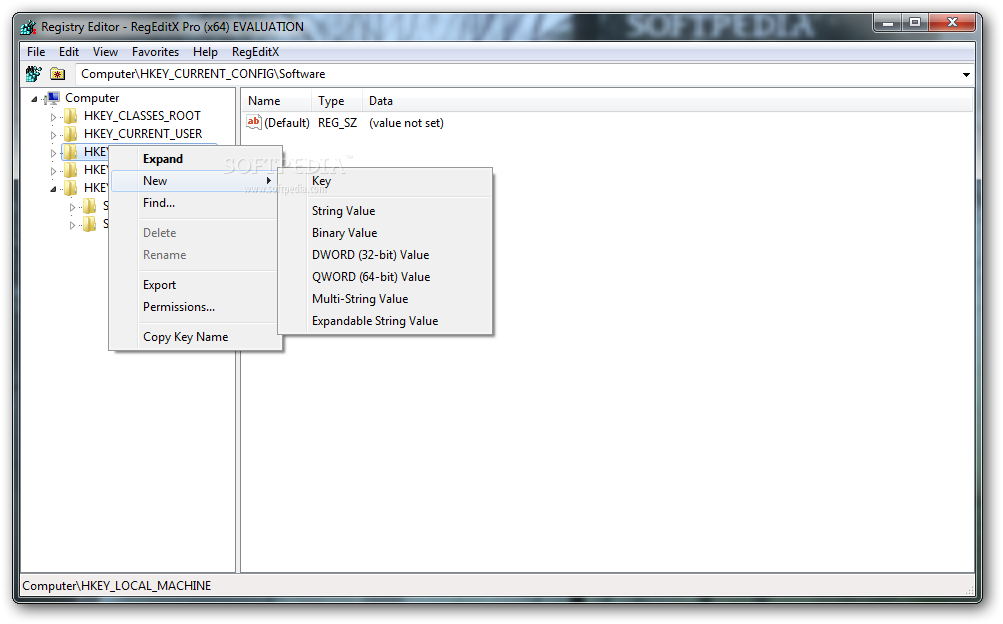Create a Multi-String Value
Image resolution: width=1003 pixels, height=624 pixels.
[x=385, y=299]
